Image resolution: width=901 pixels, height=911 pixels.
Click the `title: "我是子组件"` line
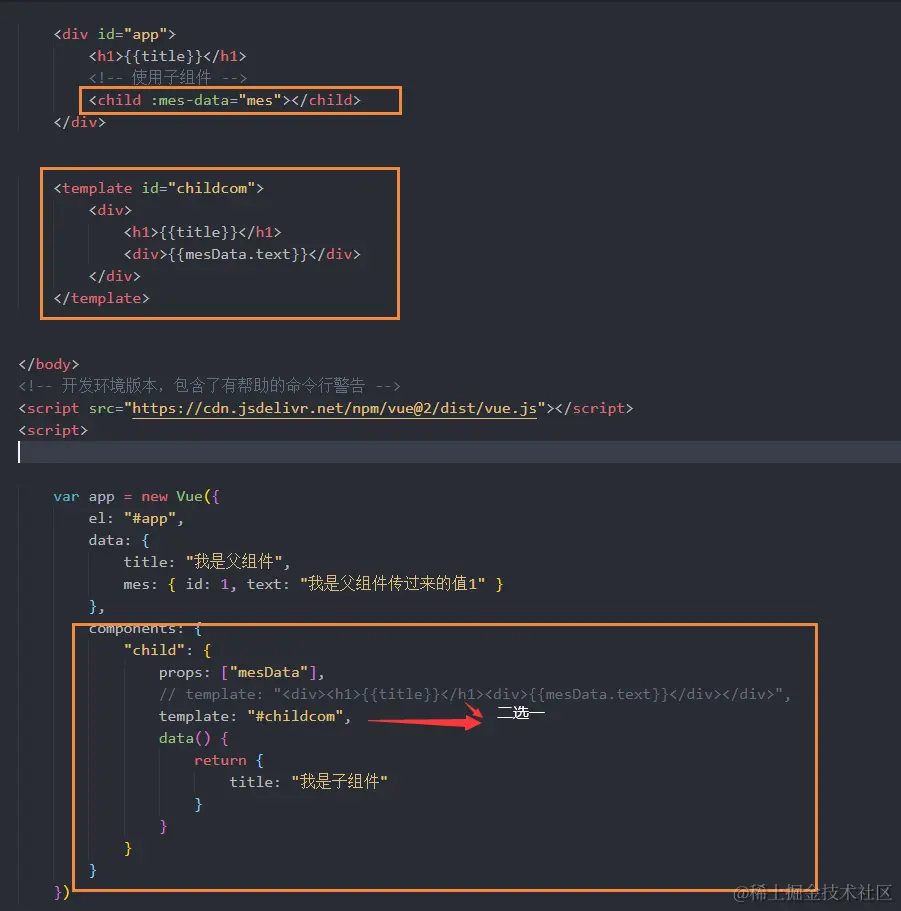pos(308,782)
